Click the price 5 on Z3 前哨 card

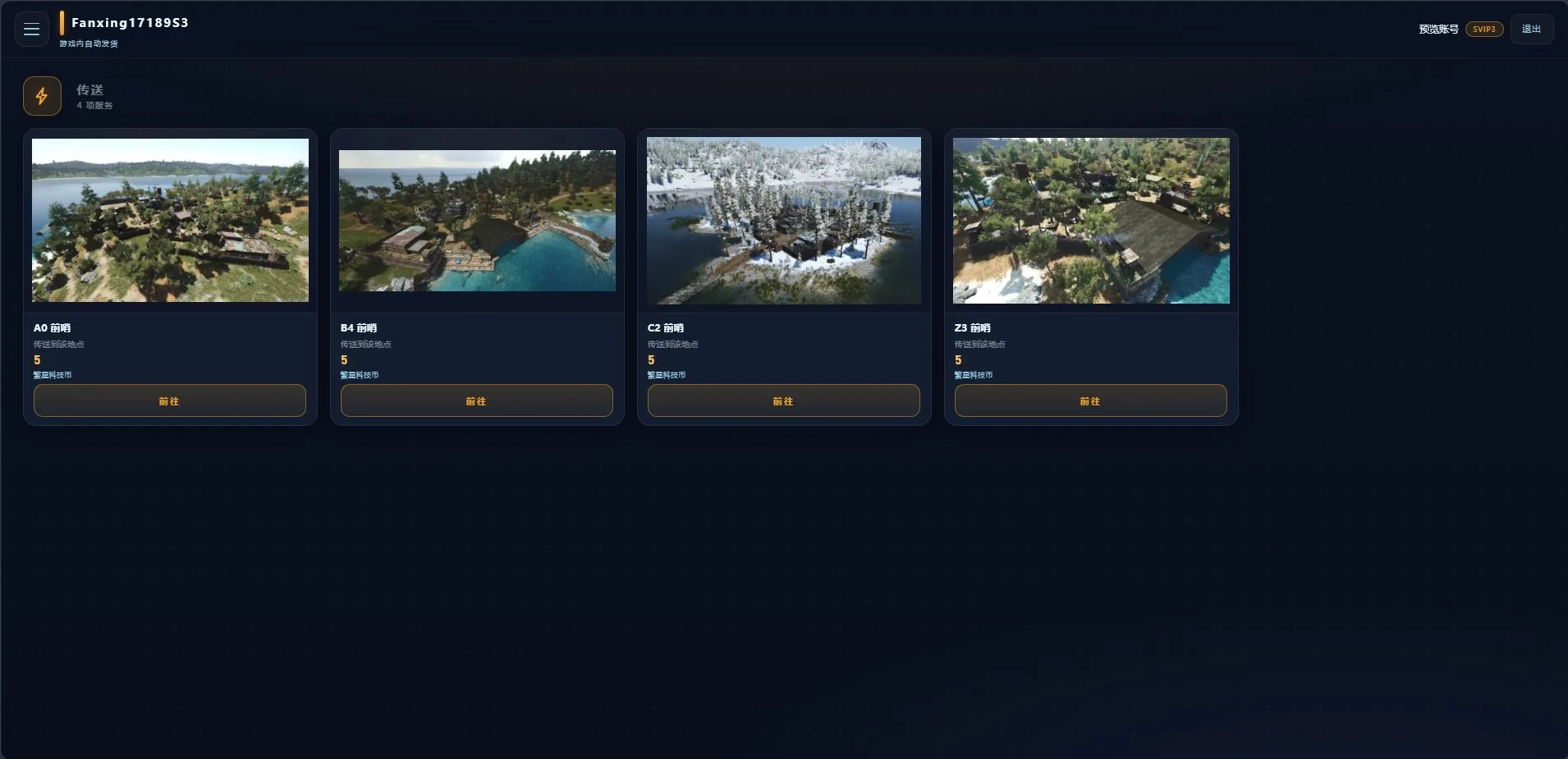coord(958,360)
